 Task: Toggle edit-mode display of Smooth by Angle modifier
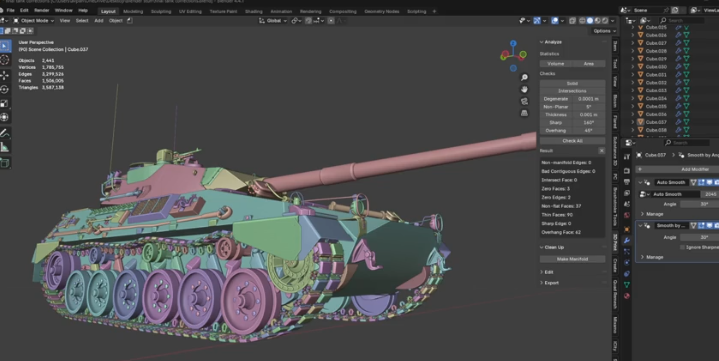[702, 226]
